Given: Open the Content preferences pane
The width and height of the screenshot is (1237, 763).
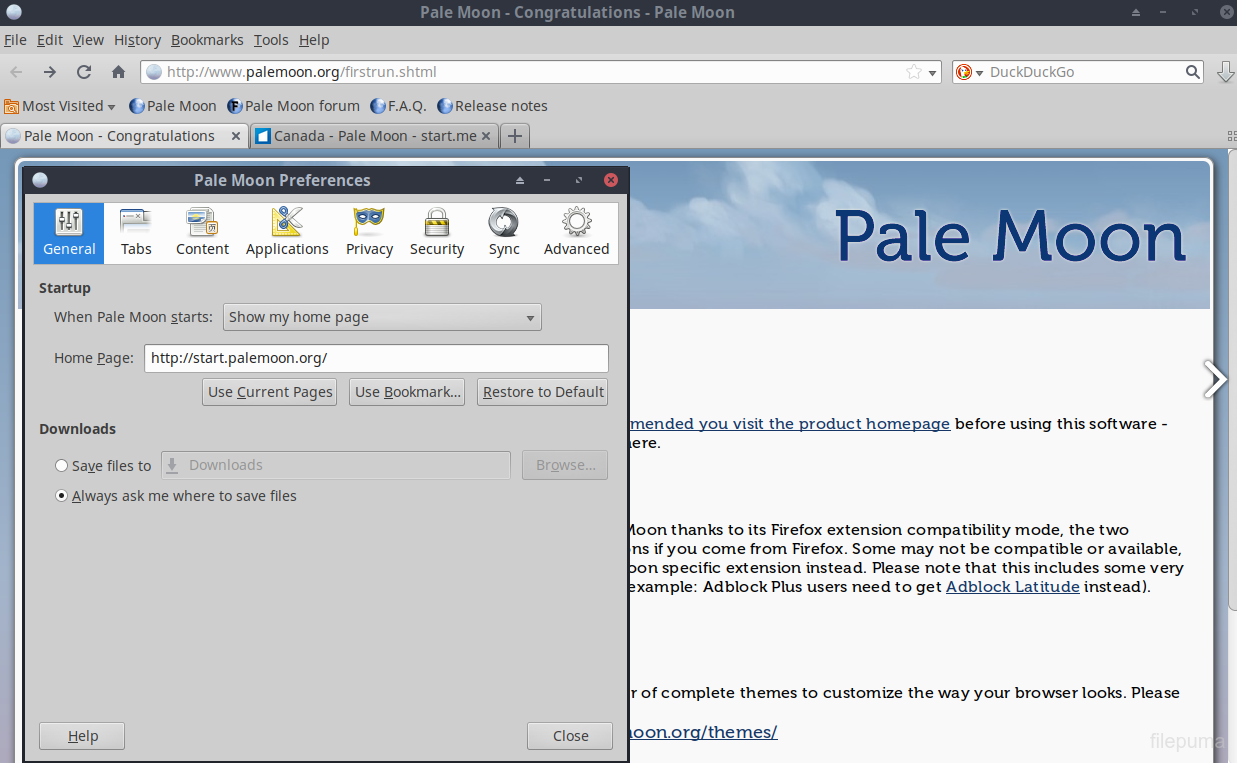Looking at the screenshot, I should click(202, 232).
